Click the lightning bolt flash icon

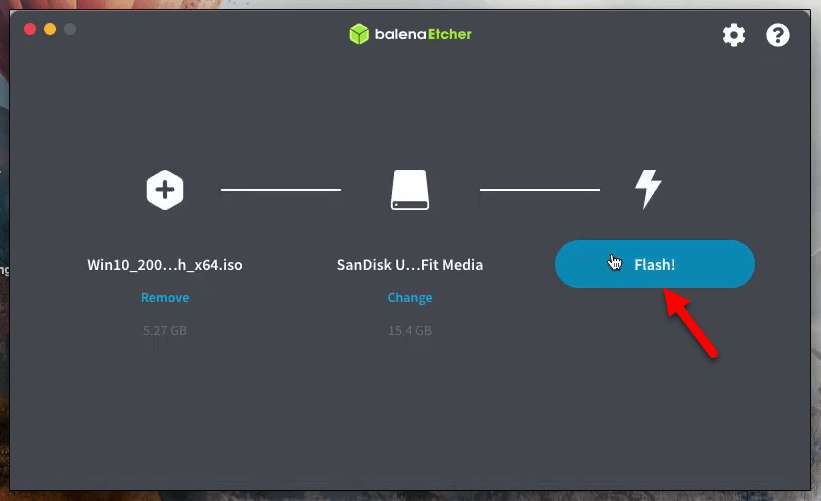(648, 189)
